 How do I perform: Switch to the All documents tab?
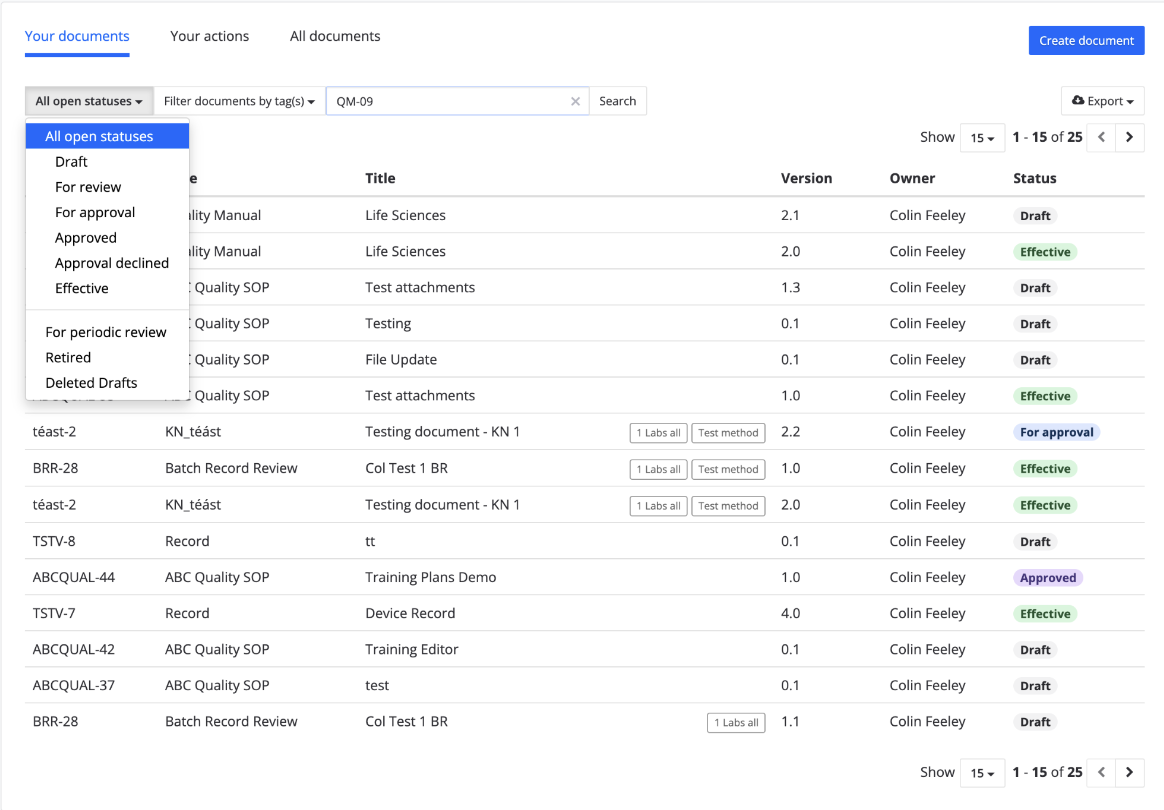[335, 36]
